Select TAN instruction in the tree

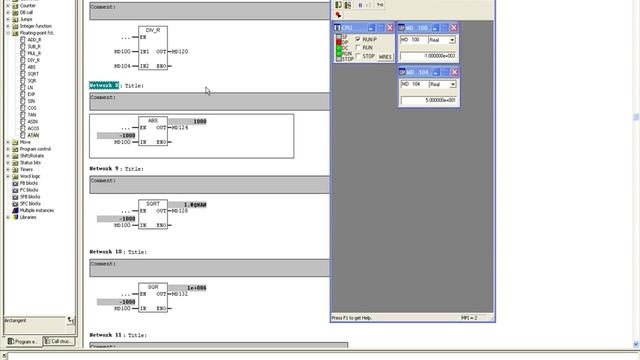pyautogui.click(x=32, y=115)
